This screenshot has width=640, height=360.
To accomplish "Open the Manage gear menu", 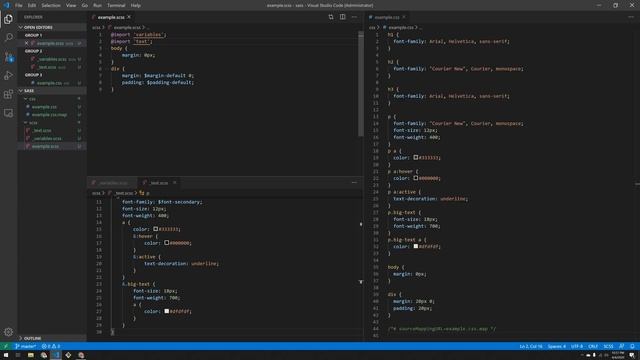I will (8, 332).
